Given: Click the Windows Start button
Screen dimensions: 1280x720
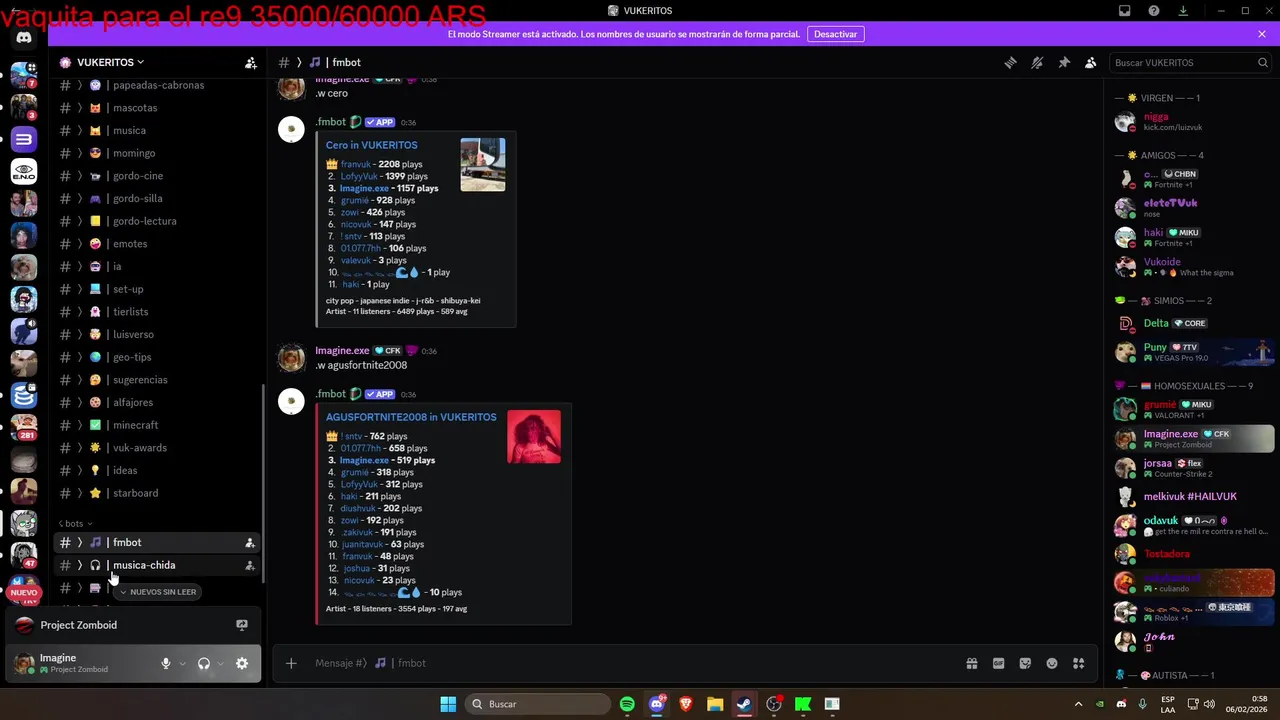Looking at the screenshot, I should pos(448,704).
